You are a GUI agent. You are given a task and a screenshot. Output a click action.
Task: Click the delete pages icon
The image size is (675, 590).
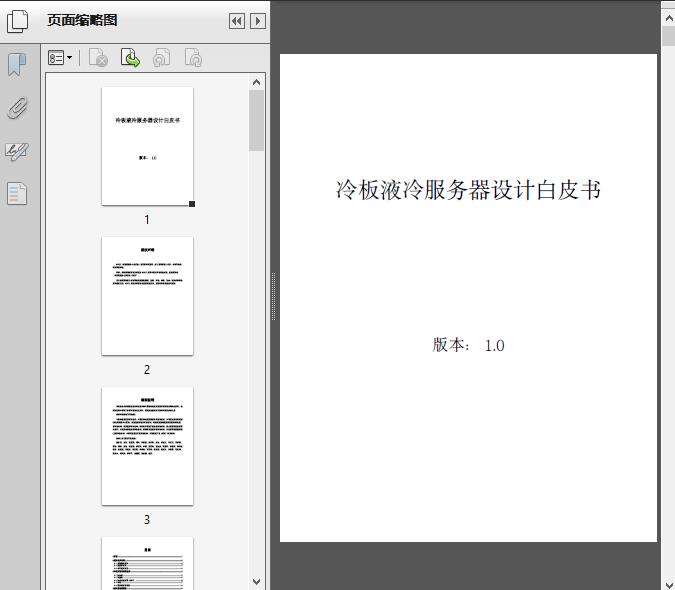point(98,58)
